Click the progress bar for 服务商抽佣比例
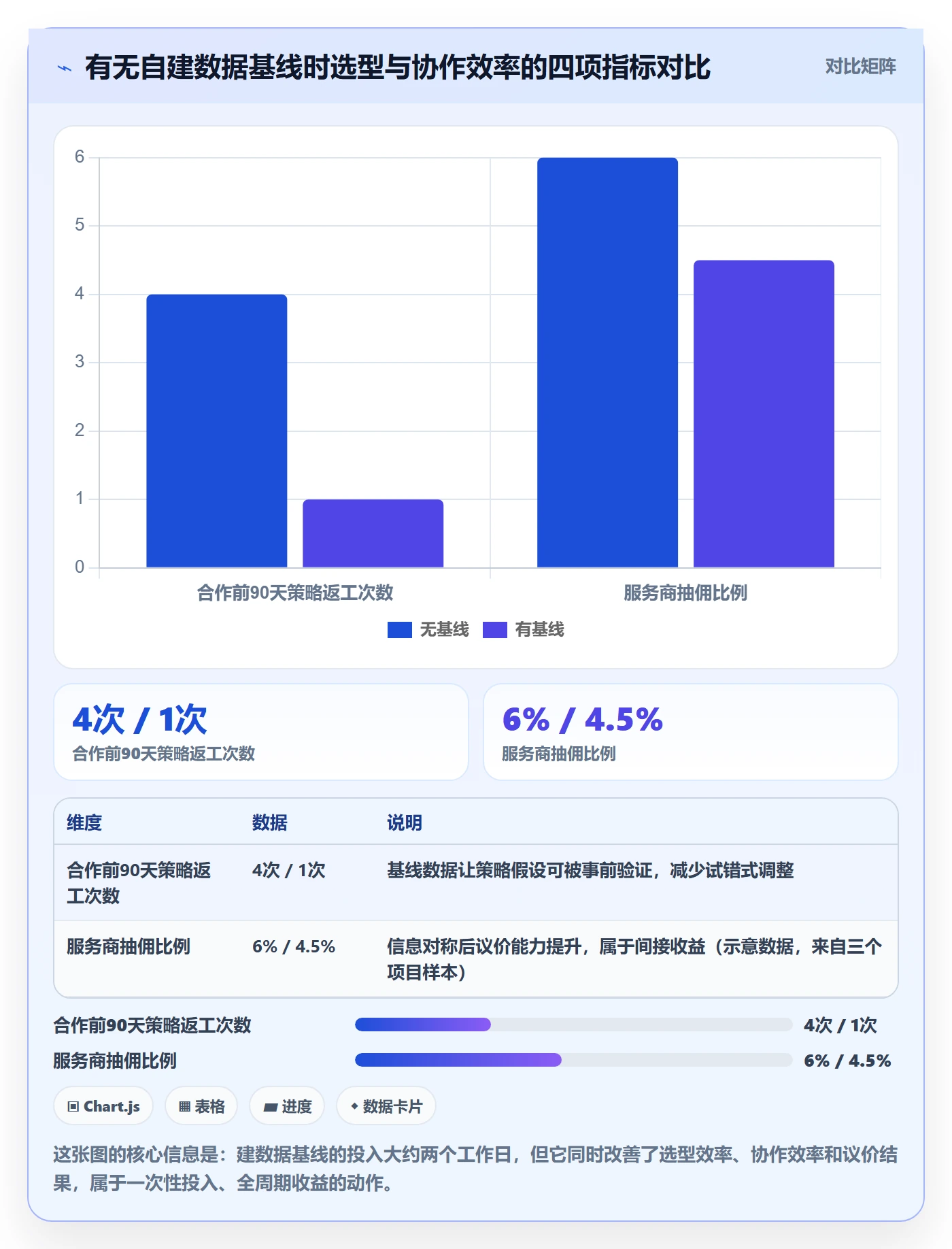 573,1060
